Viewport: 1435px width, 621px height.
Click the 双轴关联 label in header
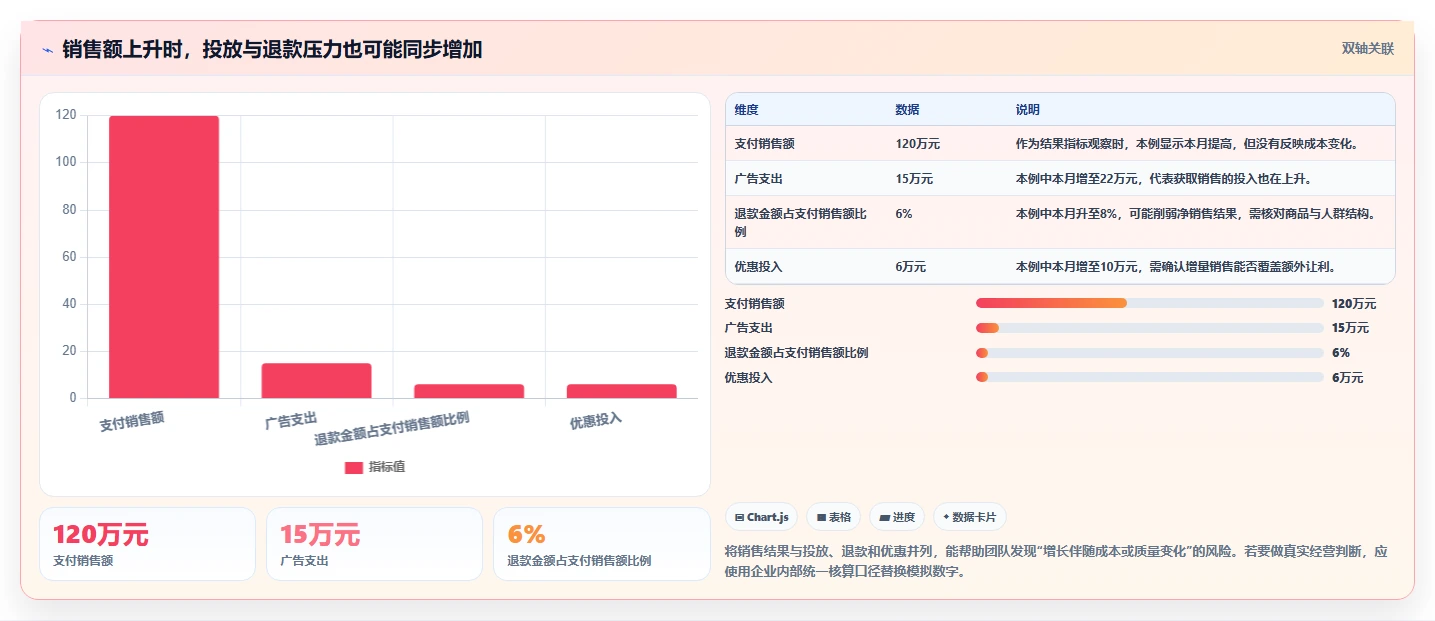tap(1367, 49)
